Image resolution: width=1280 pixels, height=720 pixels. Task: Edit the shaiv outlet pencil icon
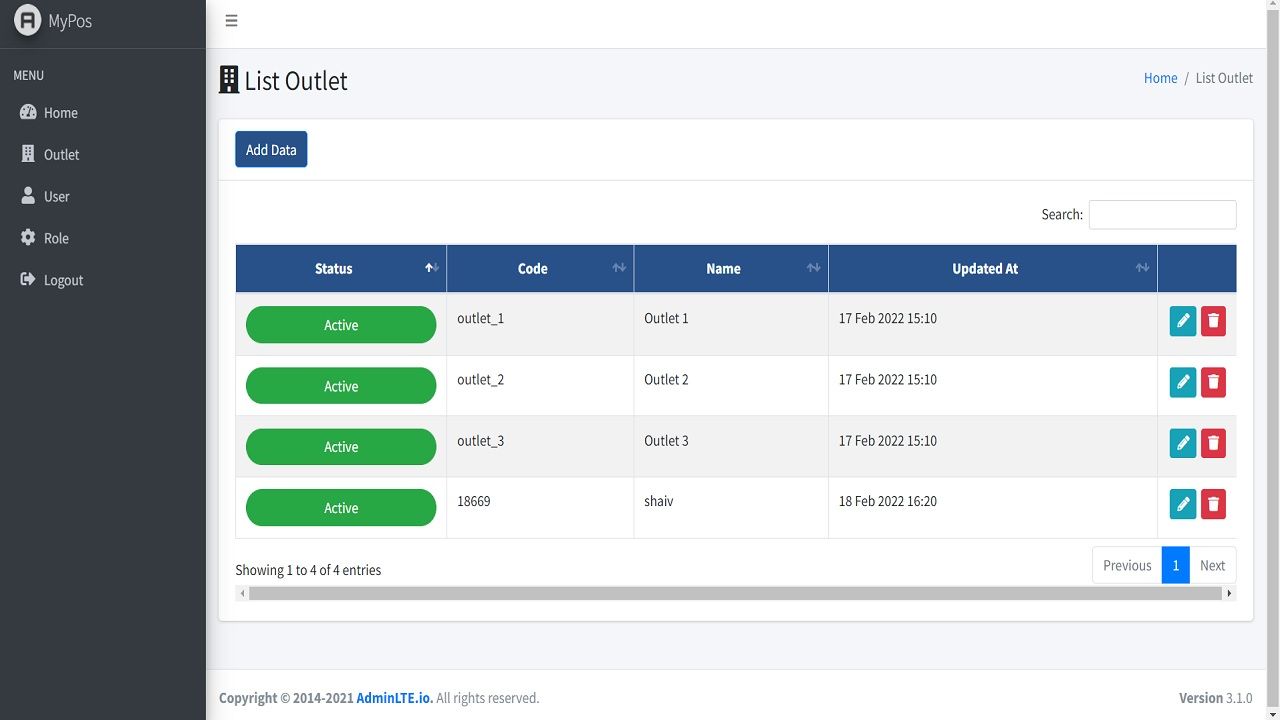click(x=1182, y=504)
